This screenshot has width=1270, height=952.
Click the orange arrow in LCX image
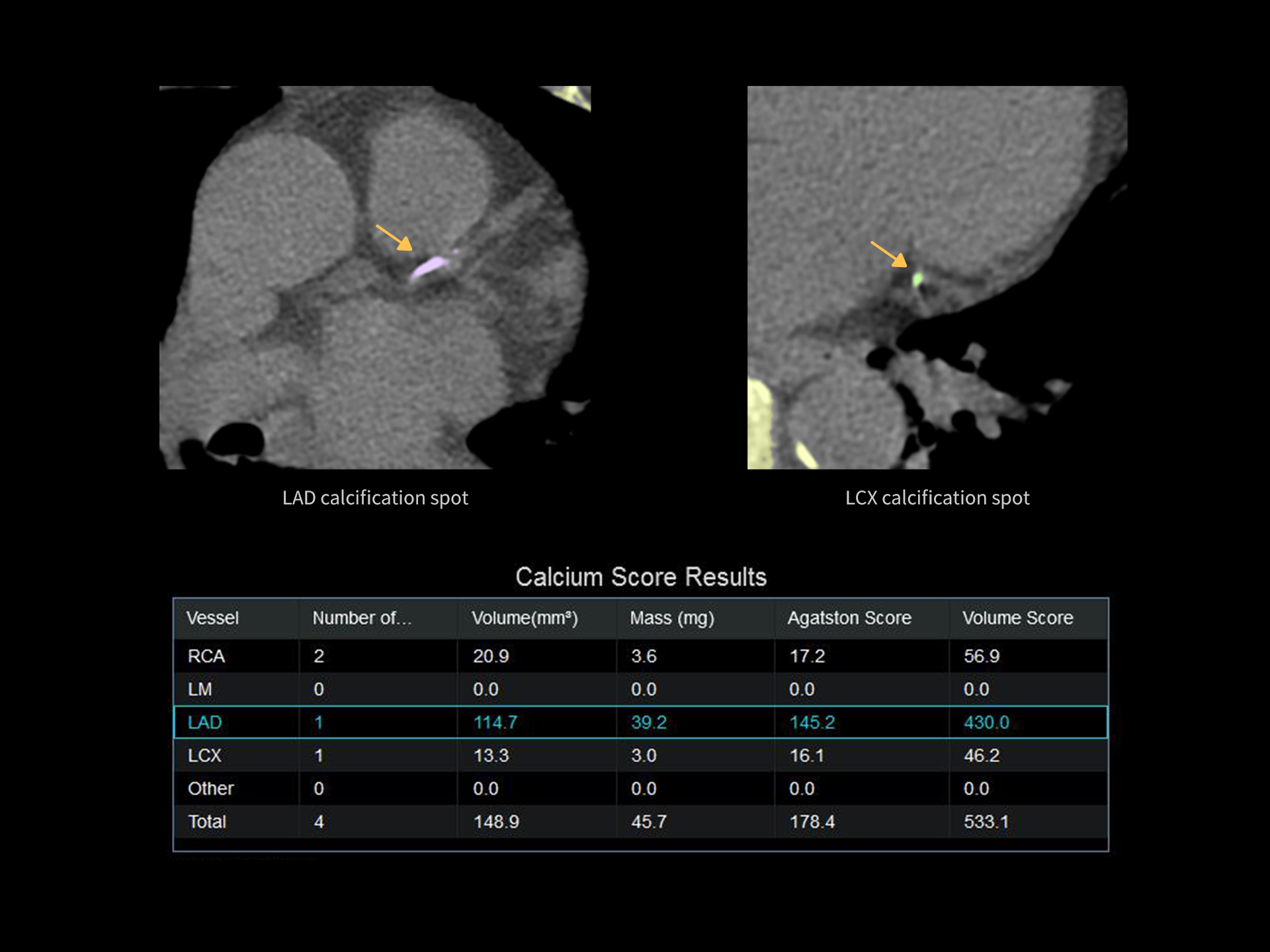pyautogui.click(x=888, y=254)
